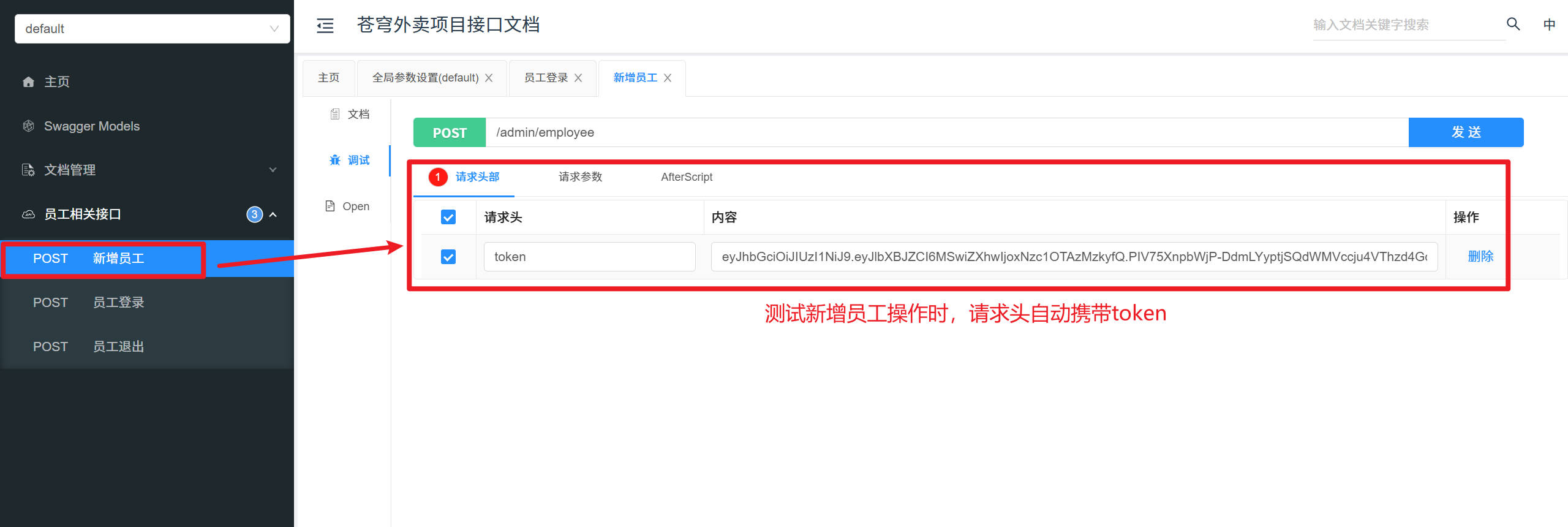Select POST 新增员工 endpoint in sidebar
This screenshot has width=1568, height=527.
point(147,259)
